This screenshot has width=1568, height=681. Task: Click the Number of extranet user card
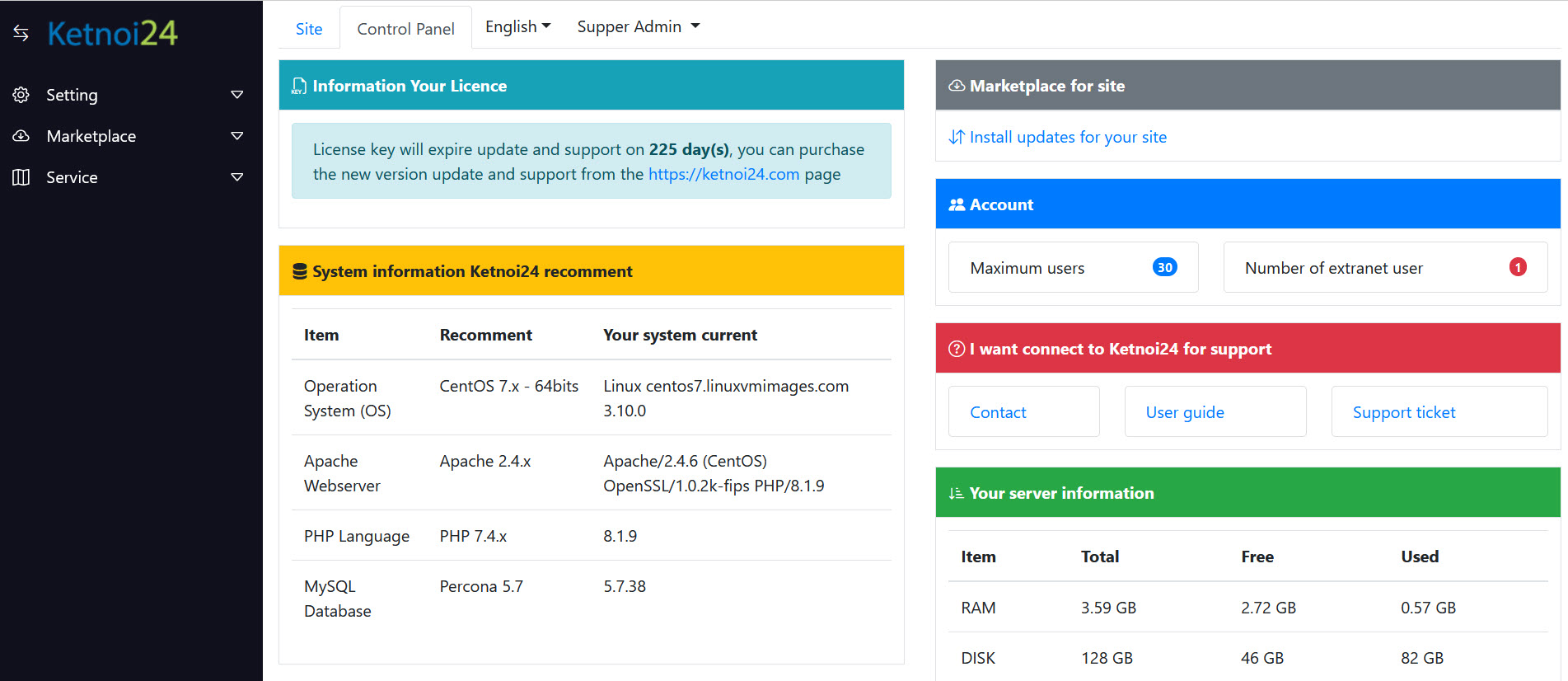coord(1385,267)
